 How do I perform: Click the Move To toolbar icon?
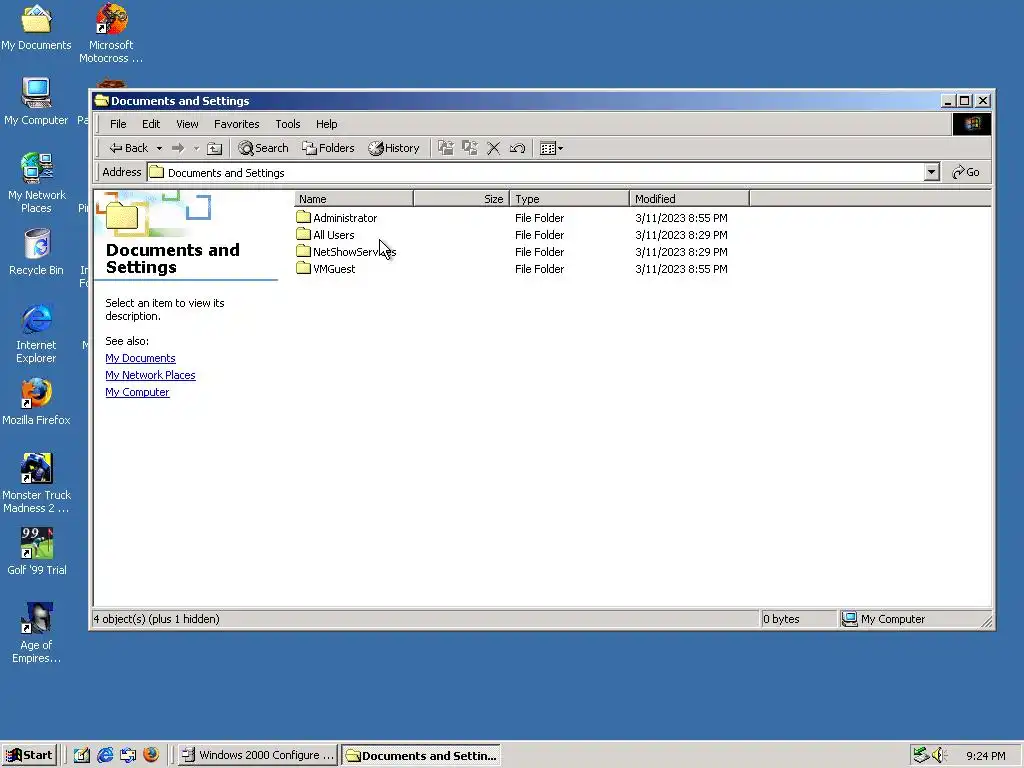(x=445, y=148)
